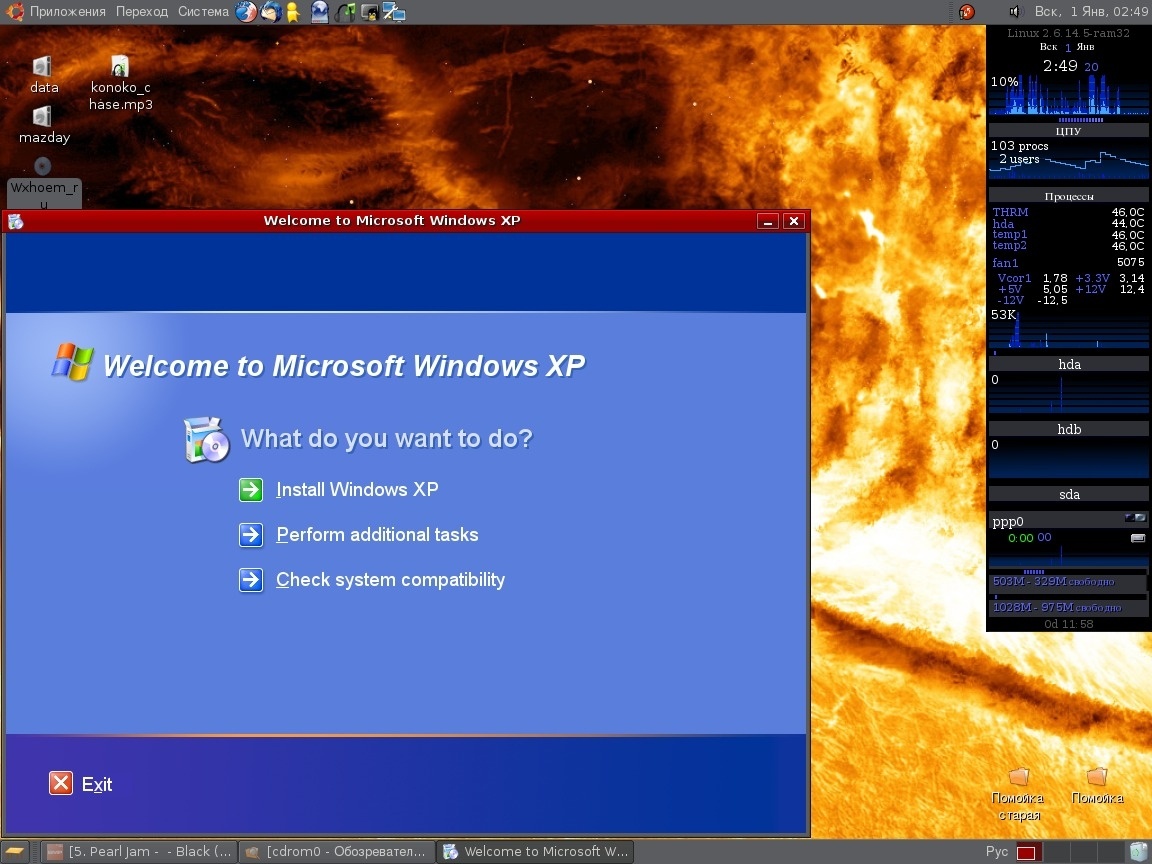Click the Install Windows XP link
The width and height of the screenshot is (1152, 864).
pyautogui.click(x=357, y=490)
